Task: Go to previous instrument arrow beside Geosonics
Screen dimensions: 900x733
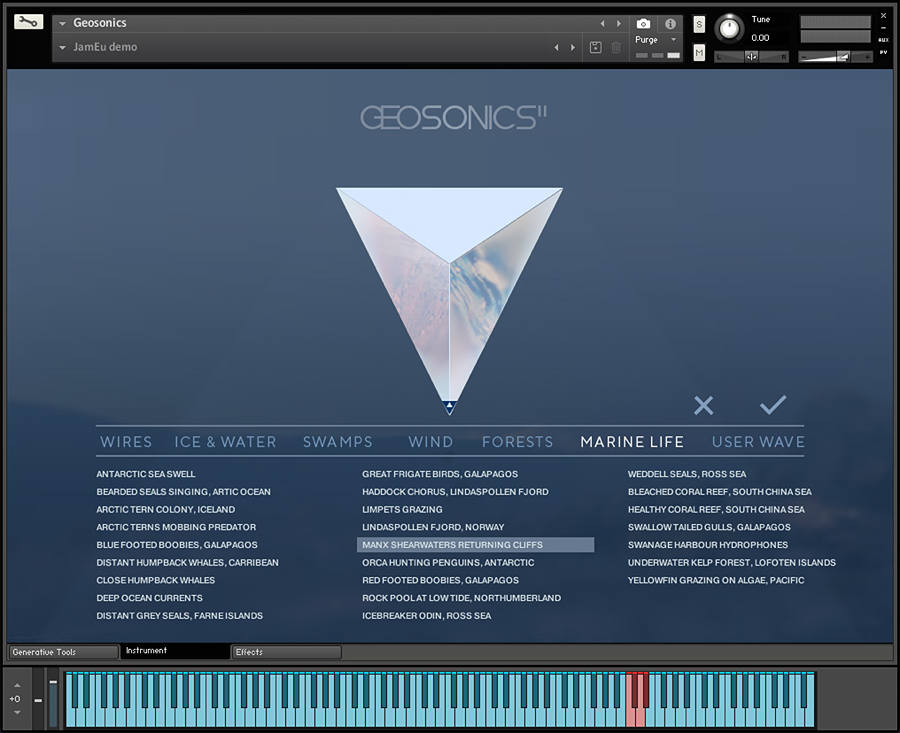Action: (x=602, y=24)
